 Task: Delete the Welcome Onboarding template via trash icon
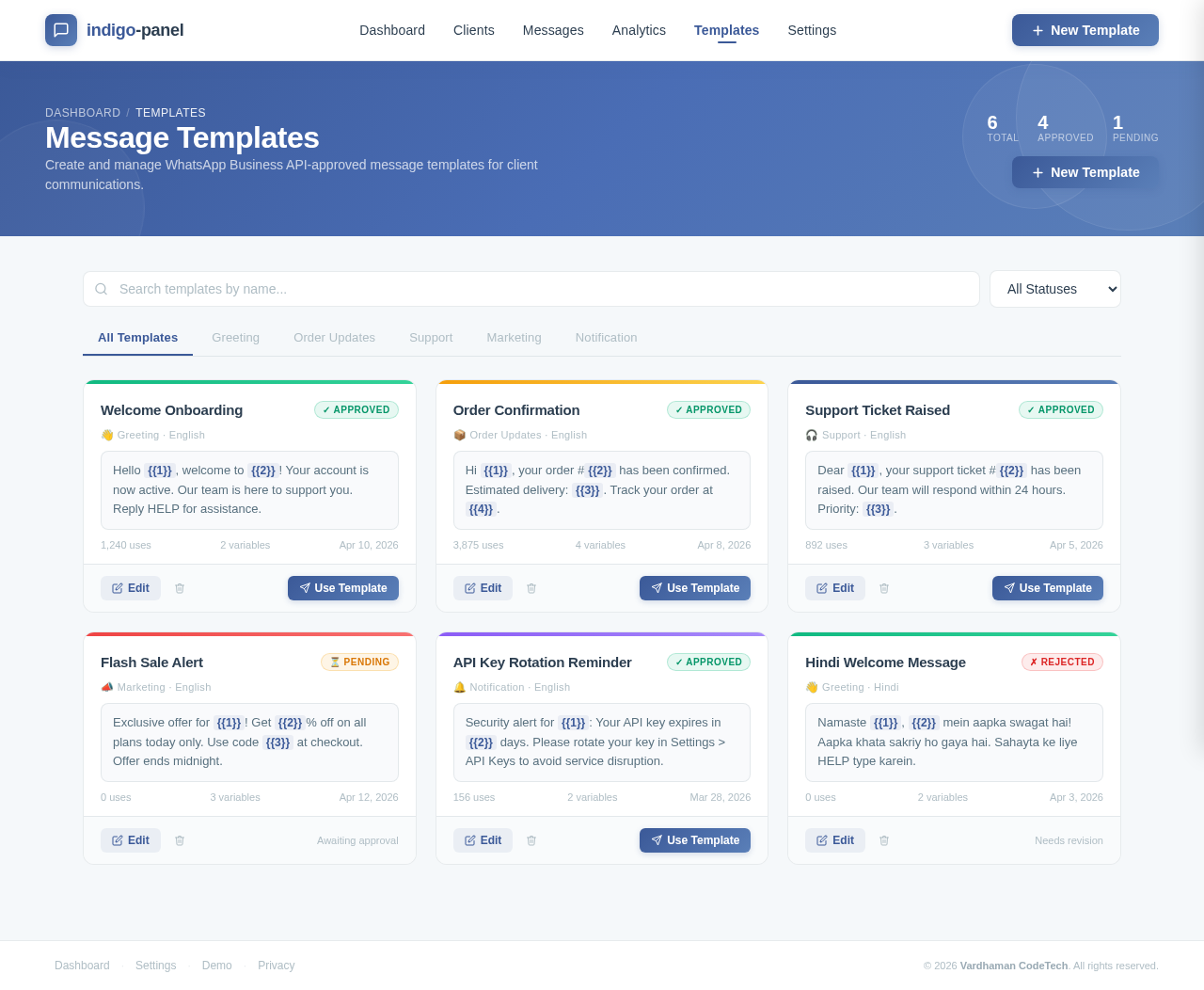click(x=180, y=588)
